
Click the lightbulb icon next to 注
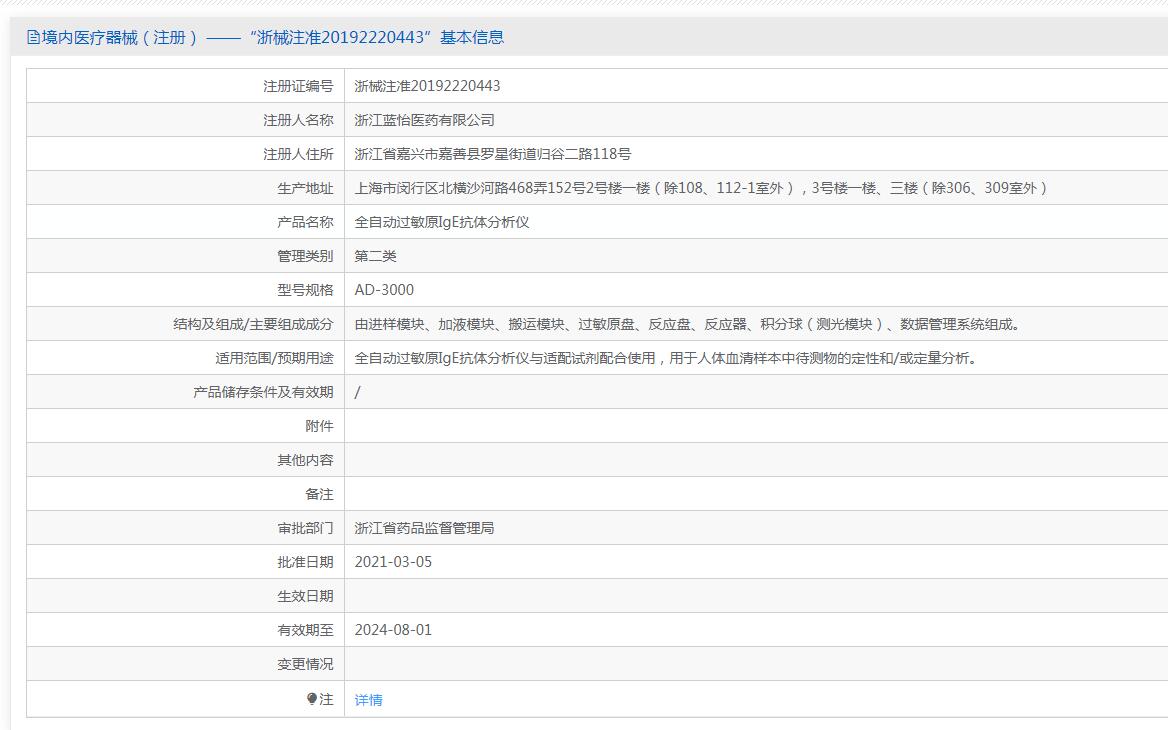coord(312,699)
